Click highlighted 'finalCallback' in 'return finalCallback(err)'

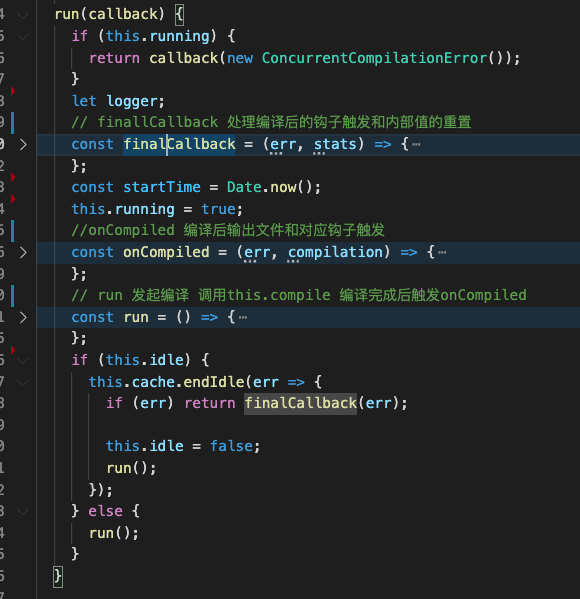tap(300, 403)
